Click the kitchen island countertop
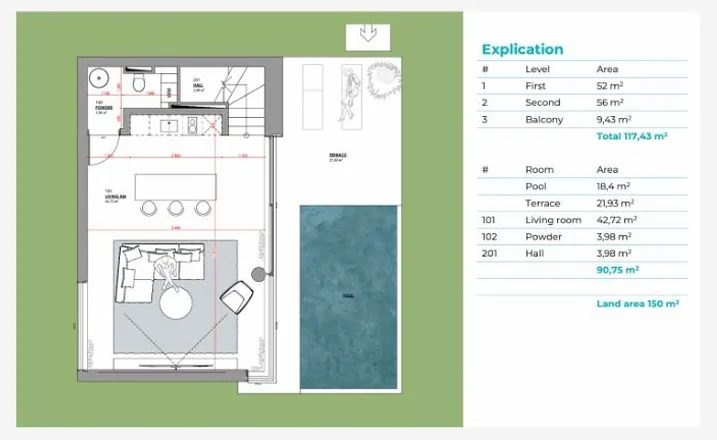 coord(176,185)
